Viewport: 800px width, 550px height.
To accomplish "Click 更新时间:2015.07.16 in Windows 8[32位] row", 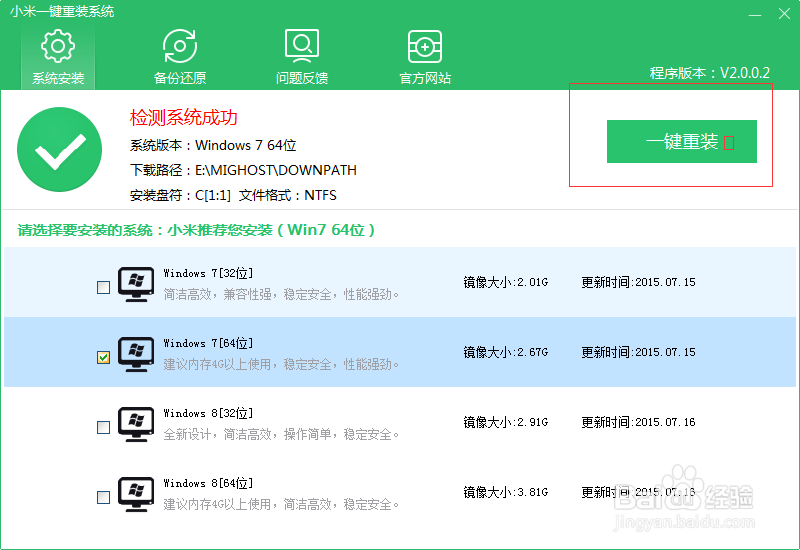I will point(639,422).
